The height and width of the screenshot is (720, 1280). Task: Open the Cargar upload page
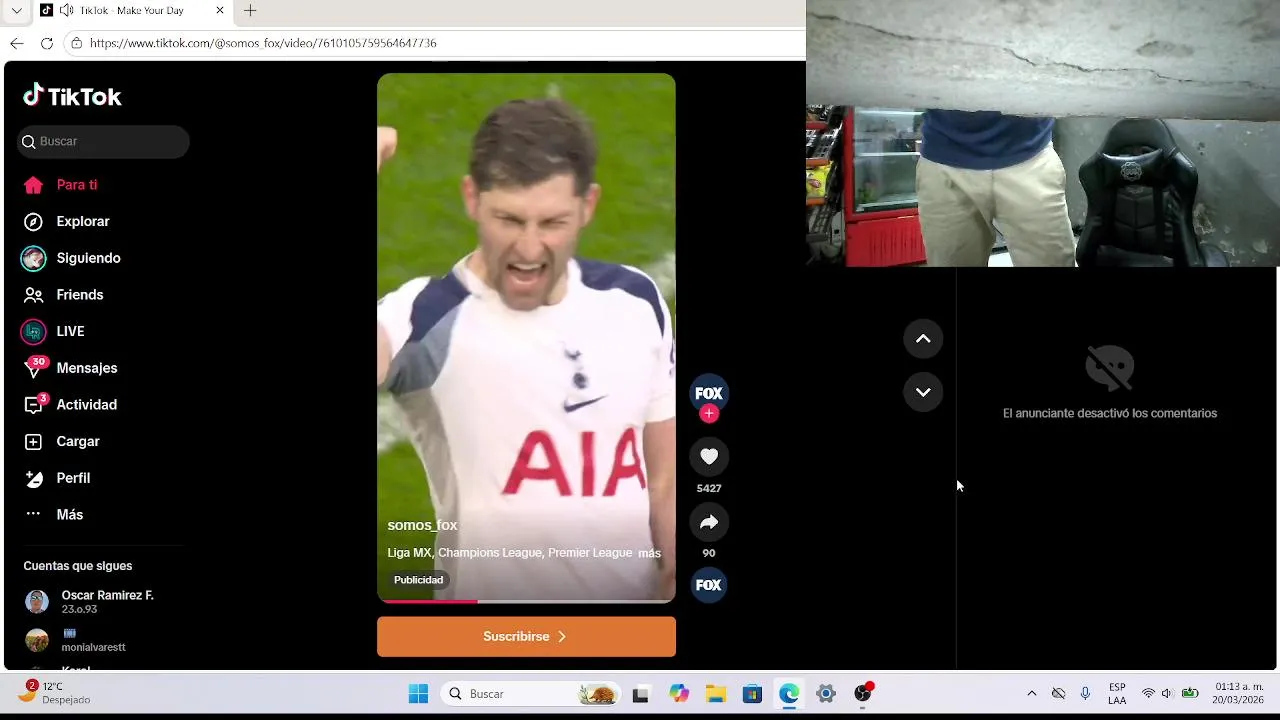(x=61, y=441)
